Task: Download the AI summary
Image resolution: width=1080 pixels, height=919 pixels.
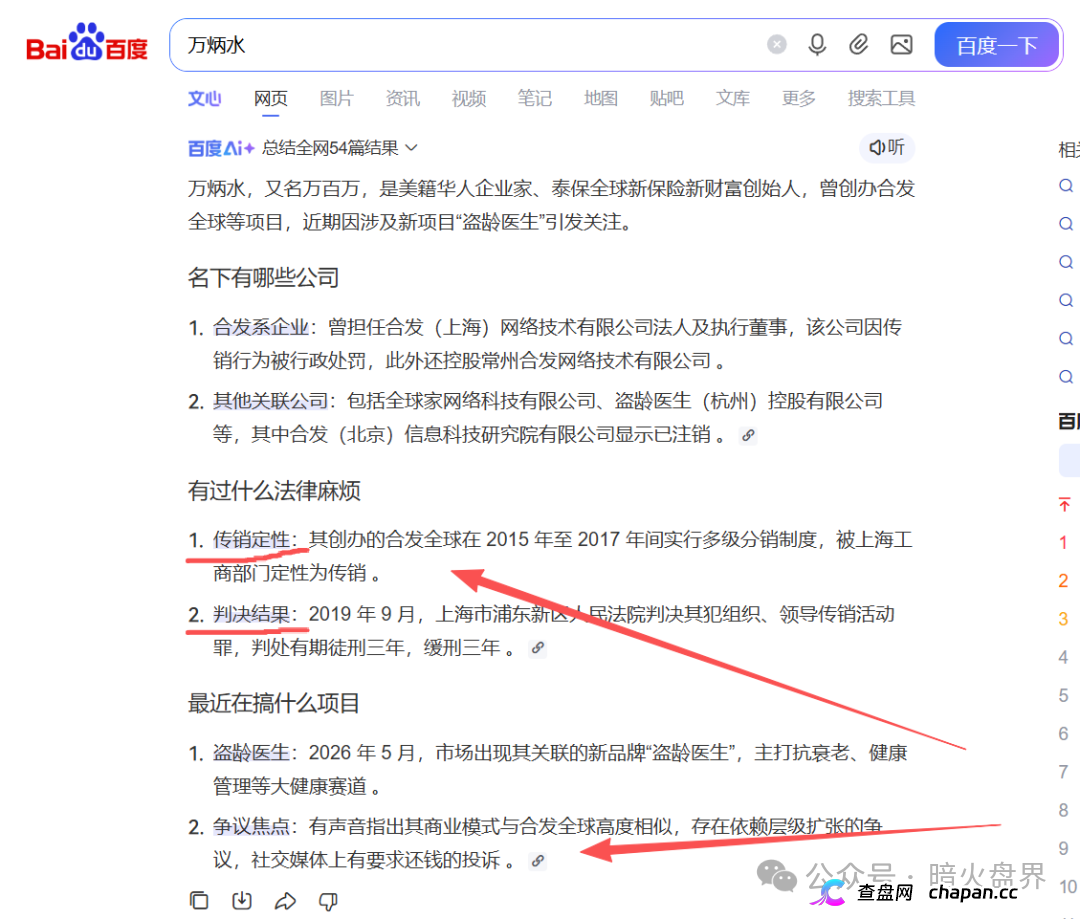Action: click(242, 900)
